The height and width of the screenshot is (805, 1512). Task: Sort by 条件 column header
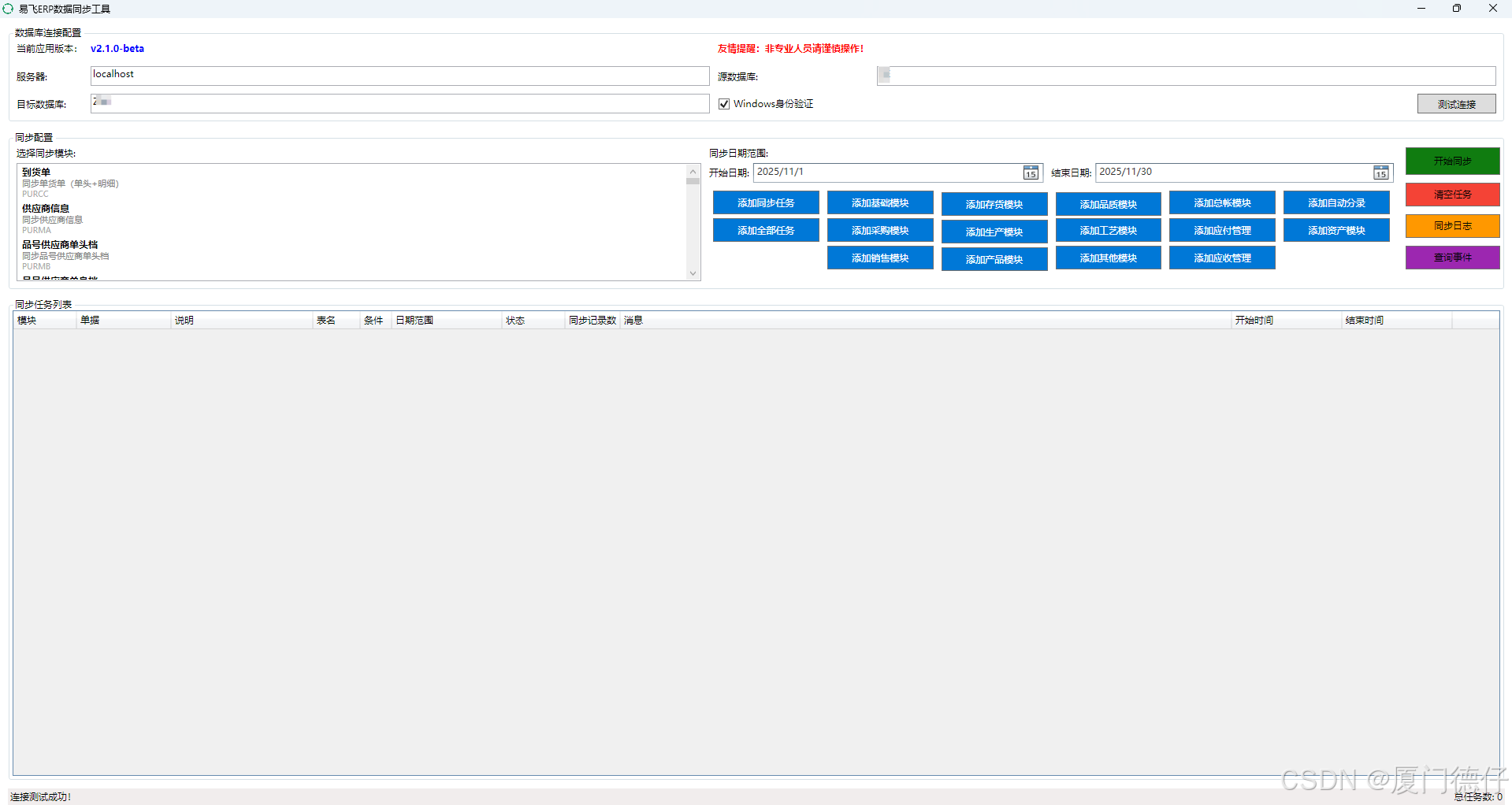point(376,320)
